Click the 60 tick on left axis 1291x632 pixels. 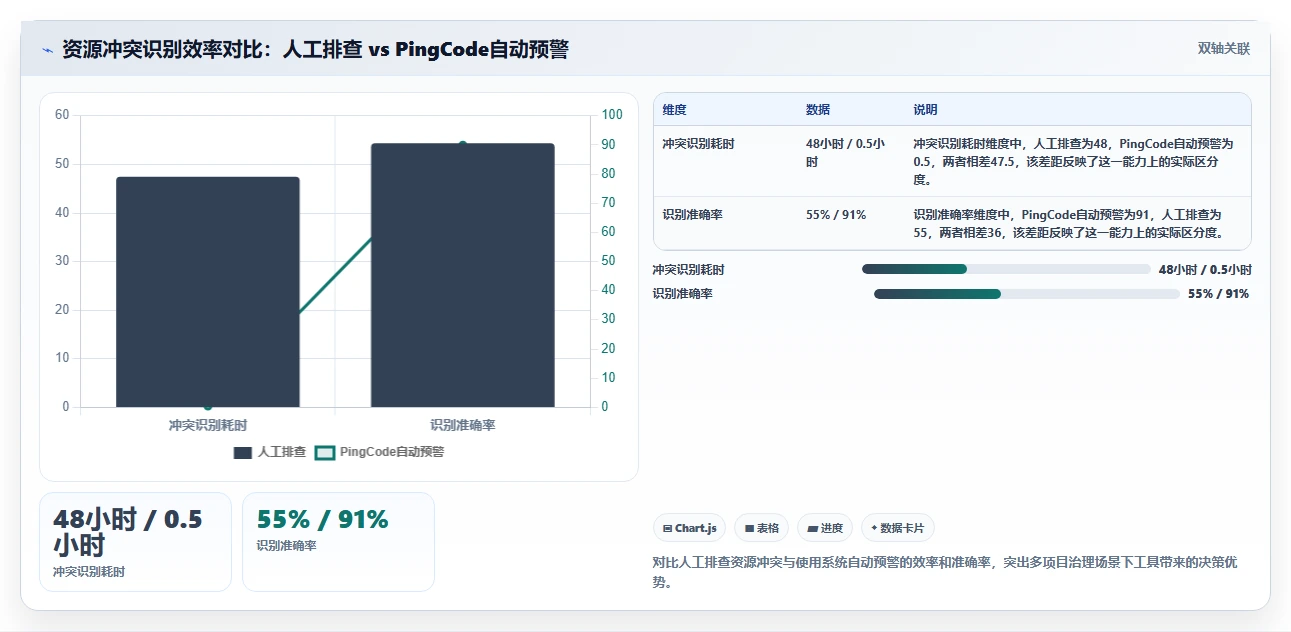[x=62, y=115]
